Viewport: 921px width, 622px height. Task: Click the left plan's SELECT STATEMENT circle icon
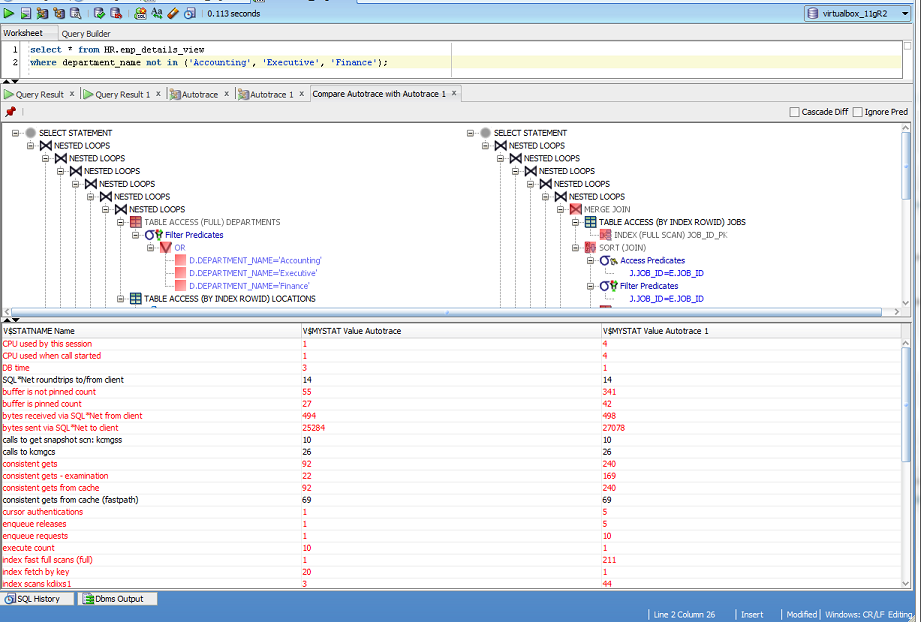[x=31, y=133]
